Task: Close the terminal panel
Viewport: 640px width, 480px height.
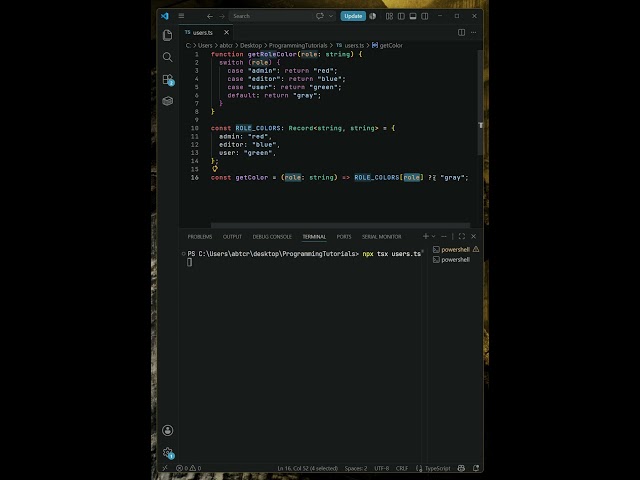Action: (x=473, y=236)
